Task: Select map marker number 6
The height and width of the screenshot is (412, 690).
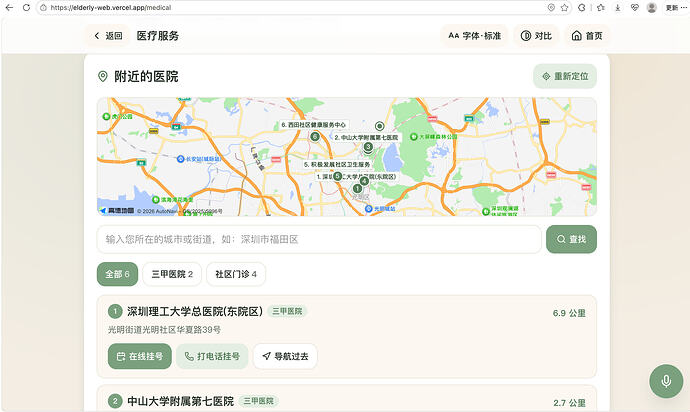Action: [x=315, y=136]
